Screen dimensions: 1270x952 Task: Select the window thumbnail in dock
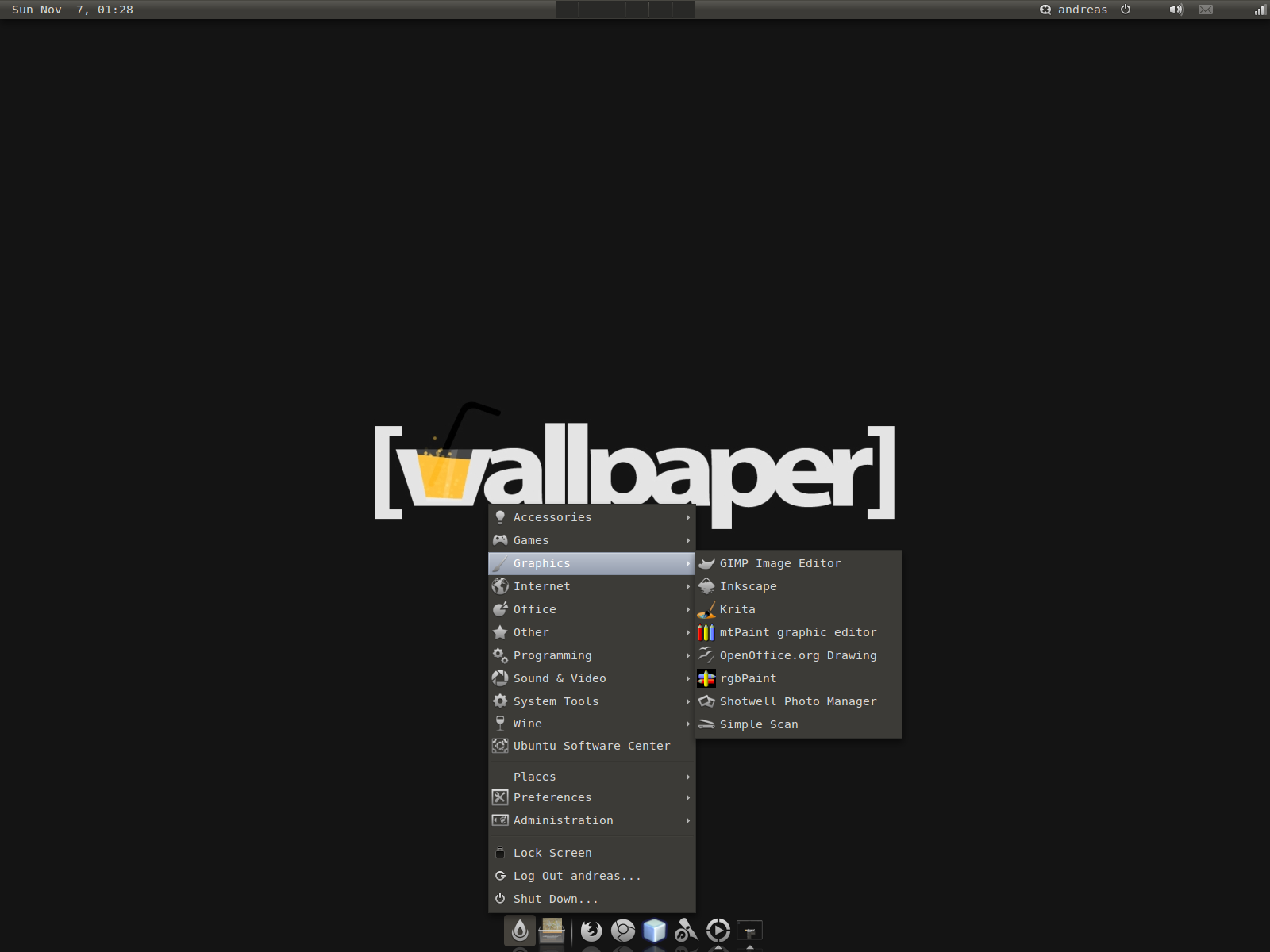click(750, 931)
